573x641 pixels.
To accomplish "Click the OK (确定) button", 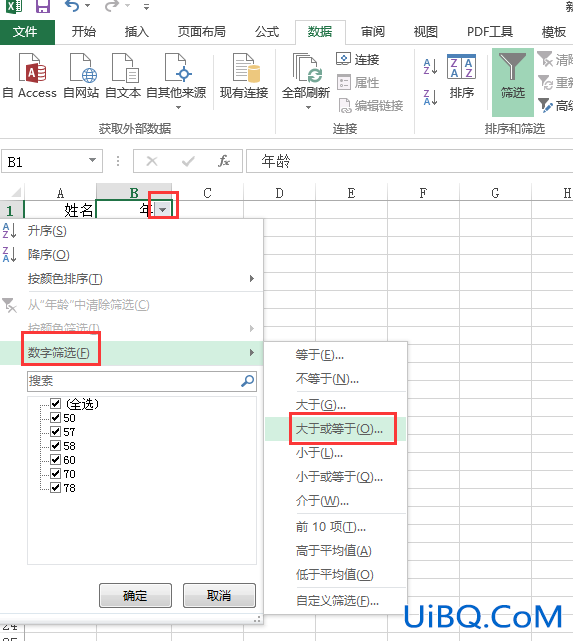I will pyautogui.click(x=135, y=596).
